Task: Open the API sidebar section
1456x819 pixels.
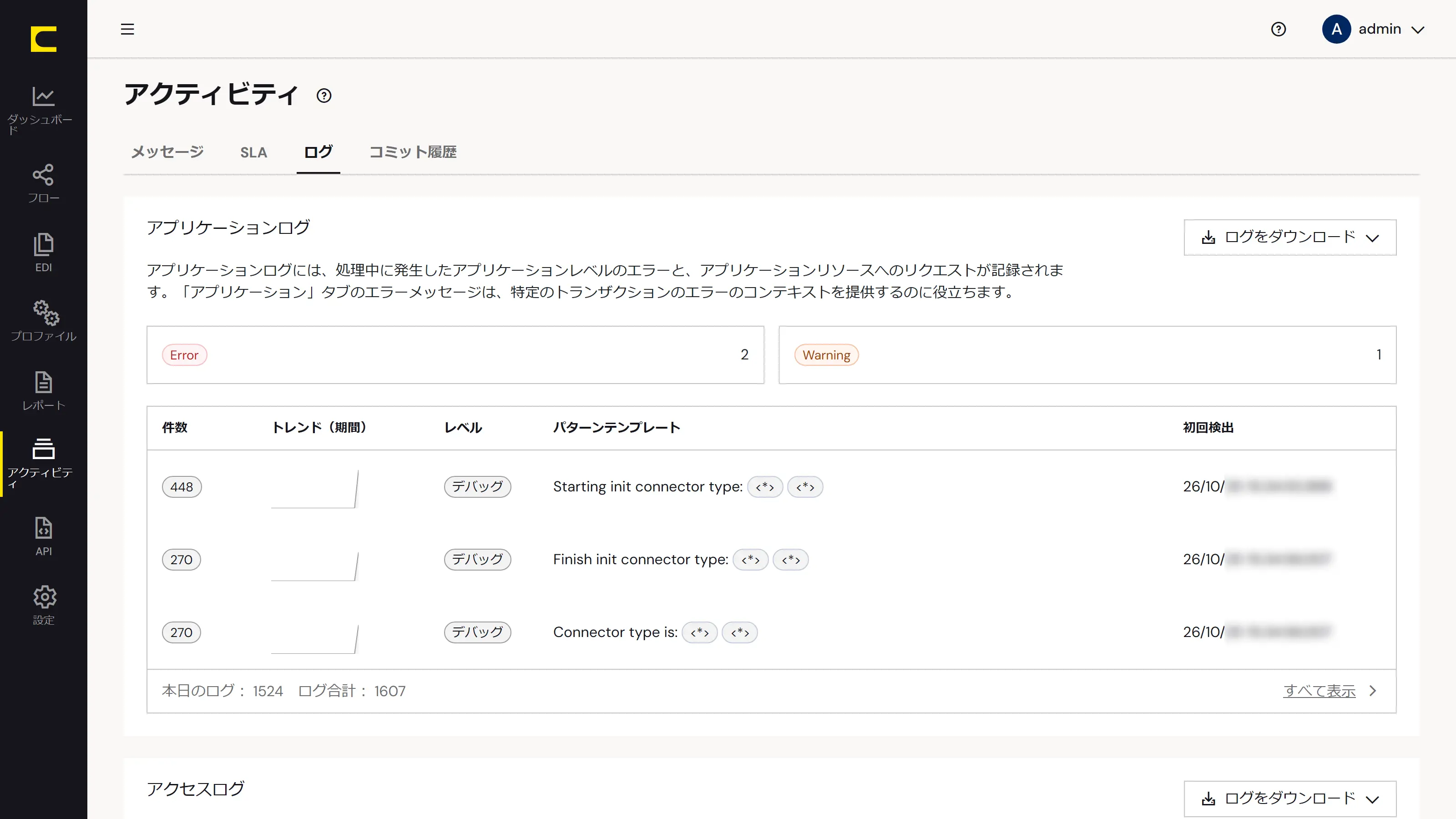Action: pos(44,536)
